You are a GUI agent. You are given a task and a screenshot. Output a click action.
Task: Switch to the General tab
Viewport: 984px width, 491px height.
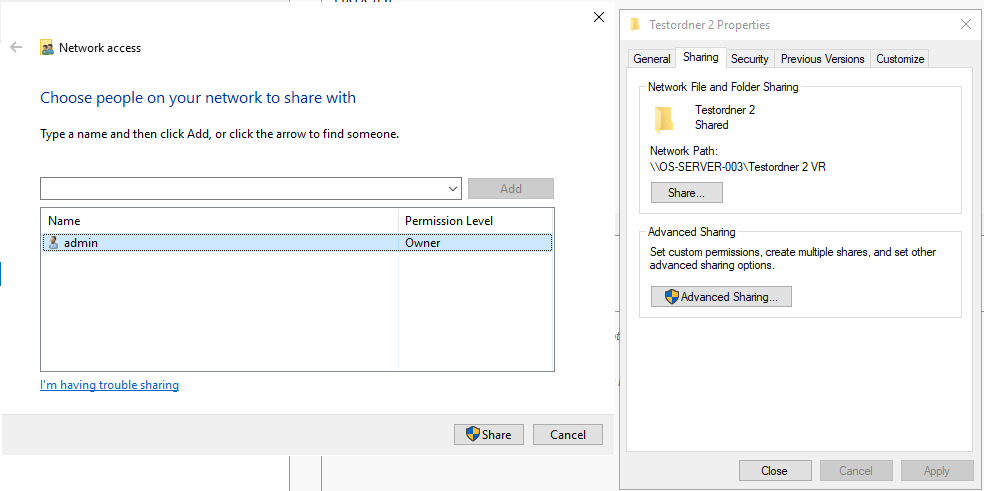[651, 58]
